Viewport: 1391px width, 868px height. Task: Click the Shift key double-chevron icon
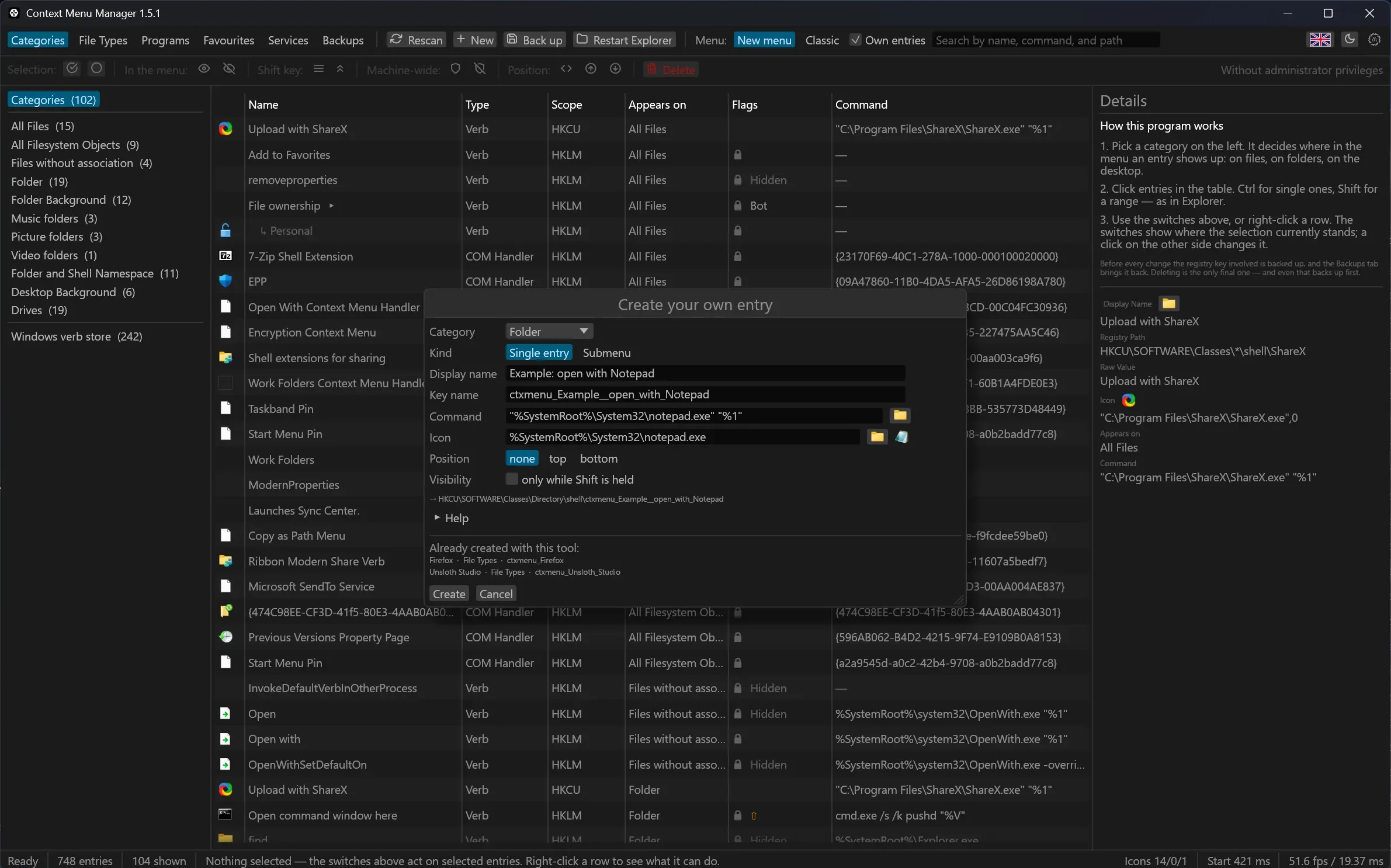click(x=340, y=69)
